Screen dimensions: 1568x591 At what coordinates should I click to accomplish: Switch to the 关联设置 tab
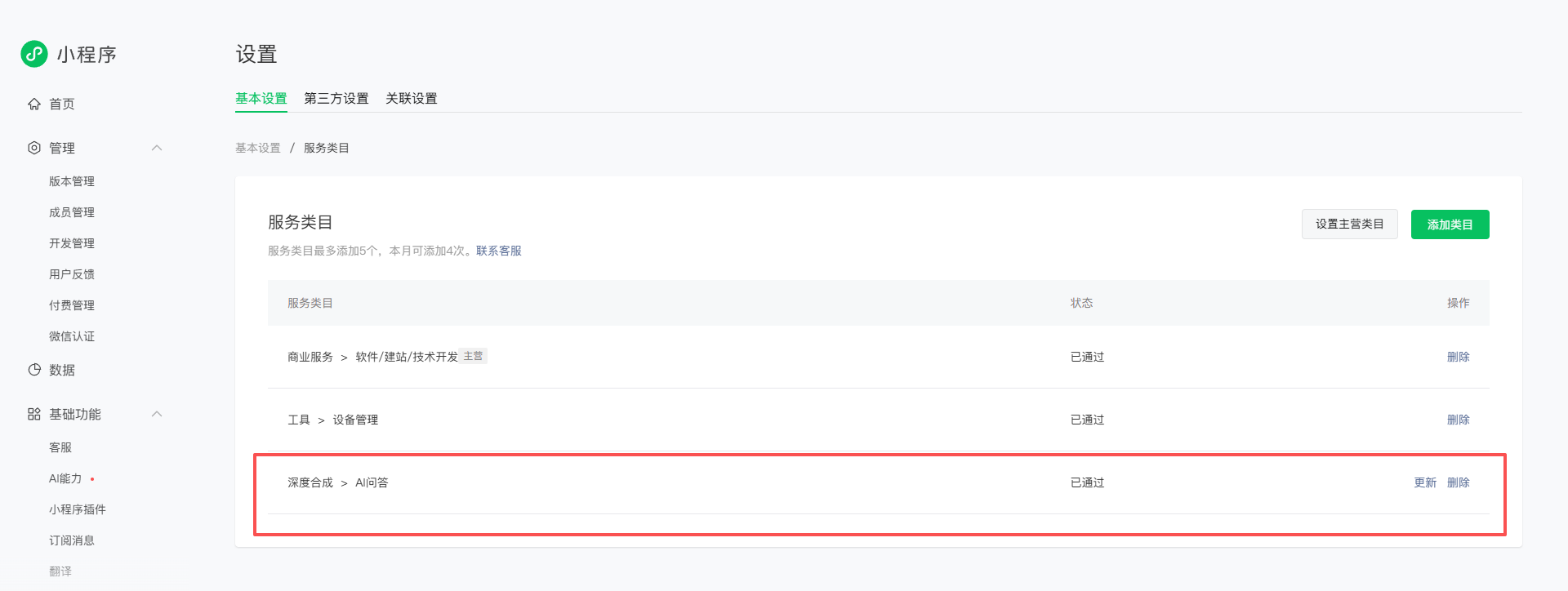point(412,98)
